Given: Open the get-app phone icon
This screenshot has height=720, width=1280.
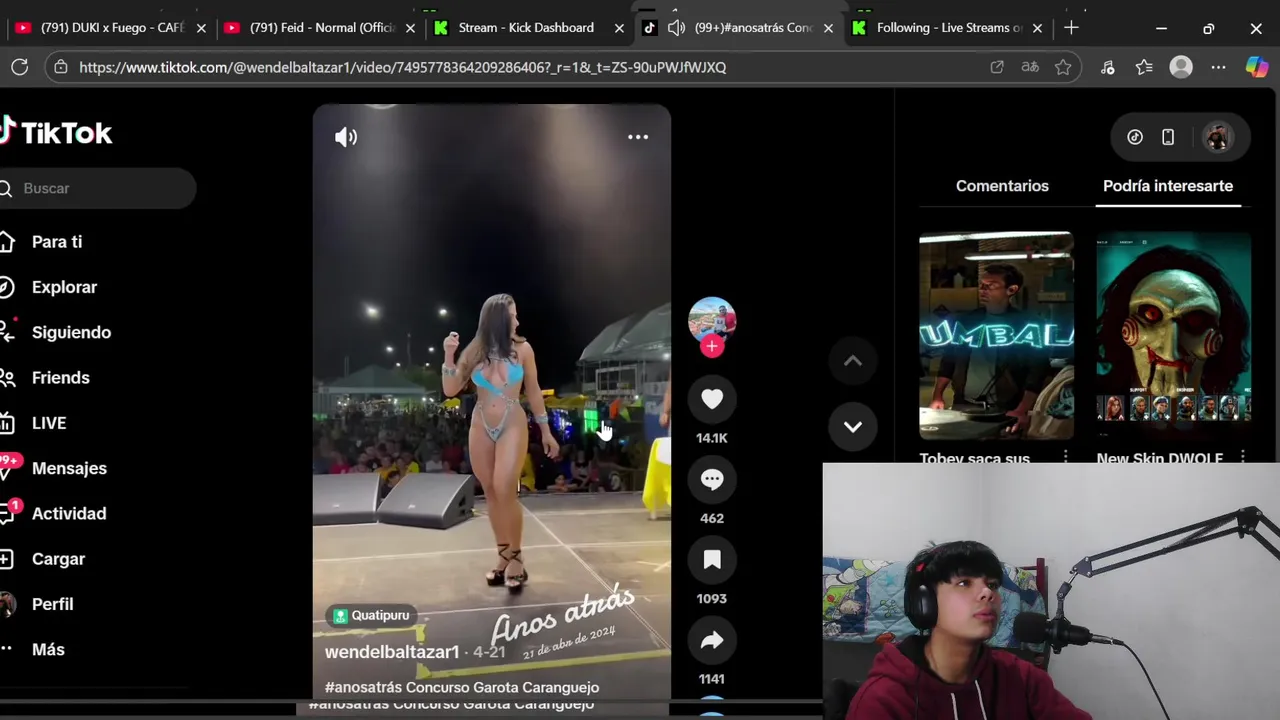Looking at the screenshot, I should (1168, 137).
